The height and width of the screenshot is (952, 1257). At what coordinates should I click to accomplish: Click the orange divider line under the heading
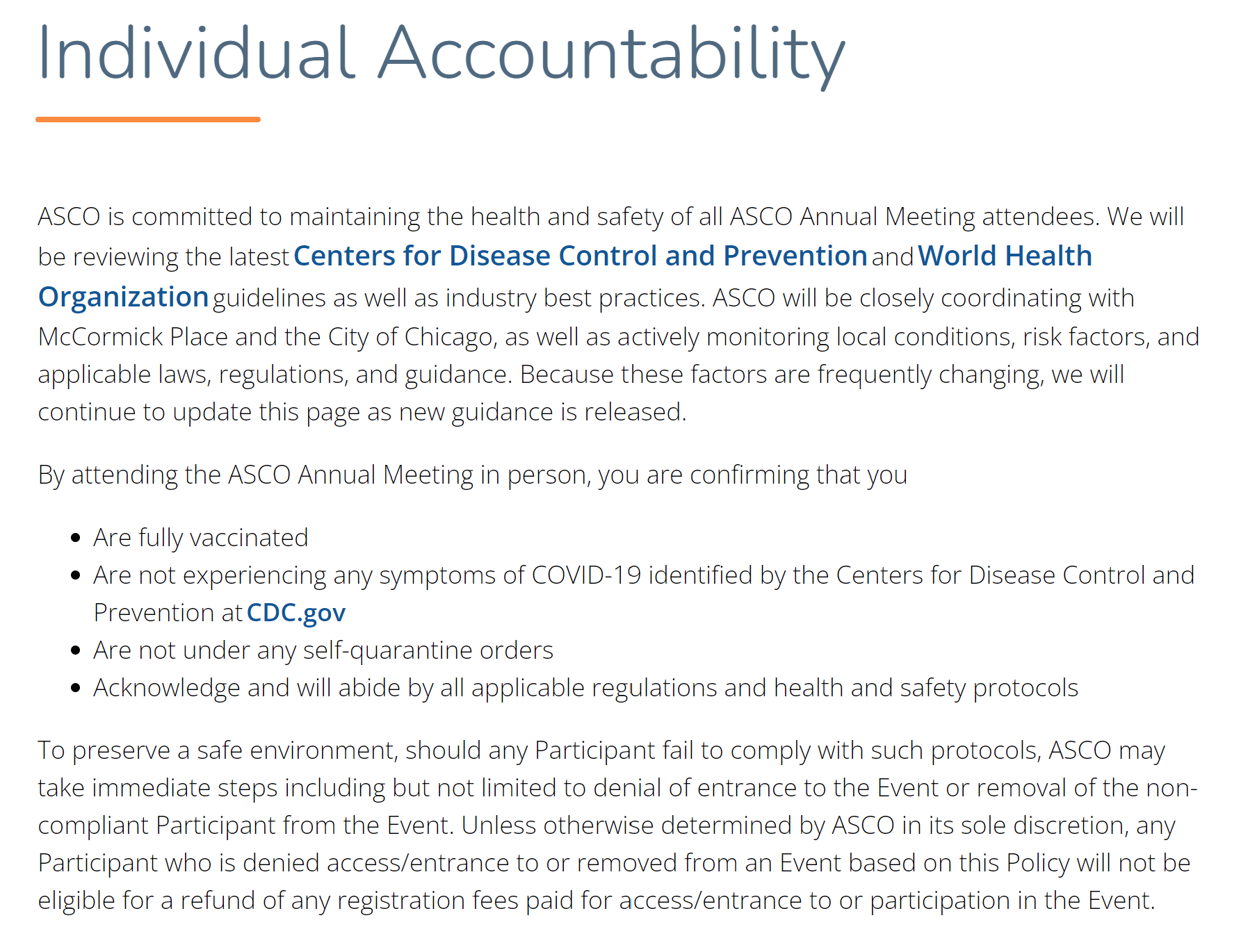pyautogui.click(x=148, y=120)
